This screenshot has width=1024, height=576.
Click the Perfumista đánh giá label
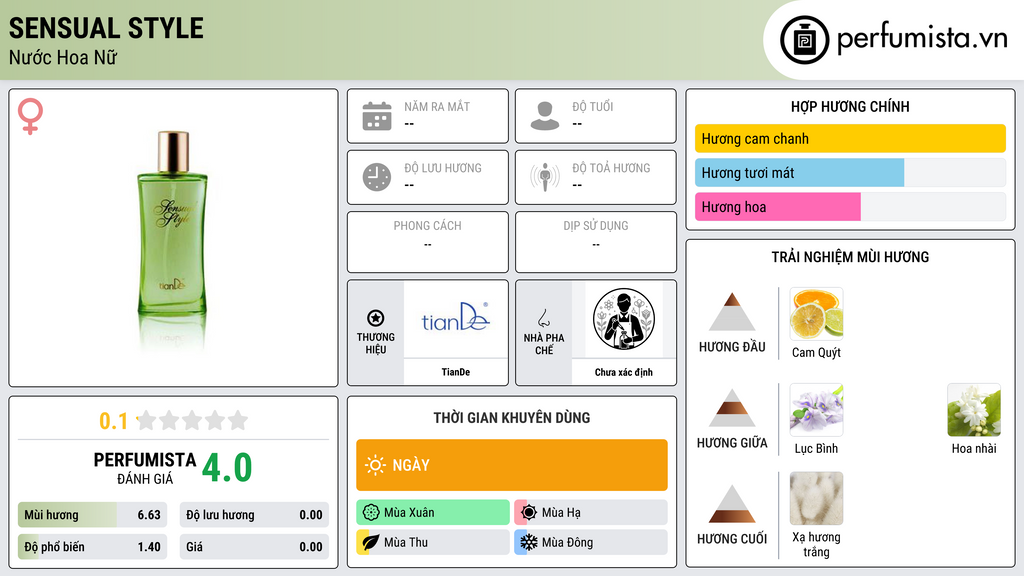[145, 468]
